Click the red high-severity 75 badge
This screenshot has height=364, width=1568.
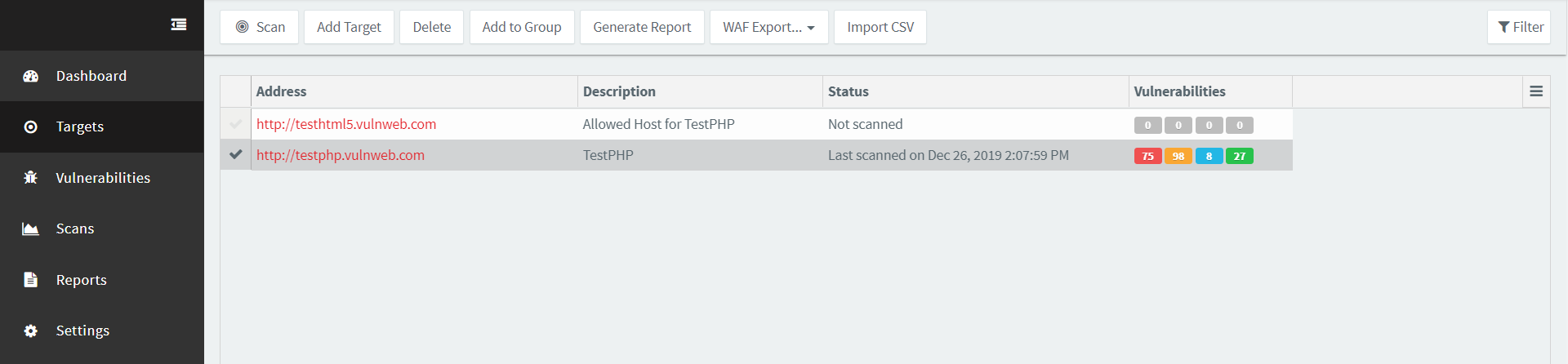pos(1147,156)
